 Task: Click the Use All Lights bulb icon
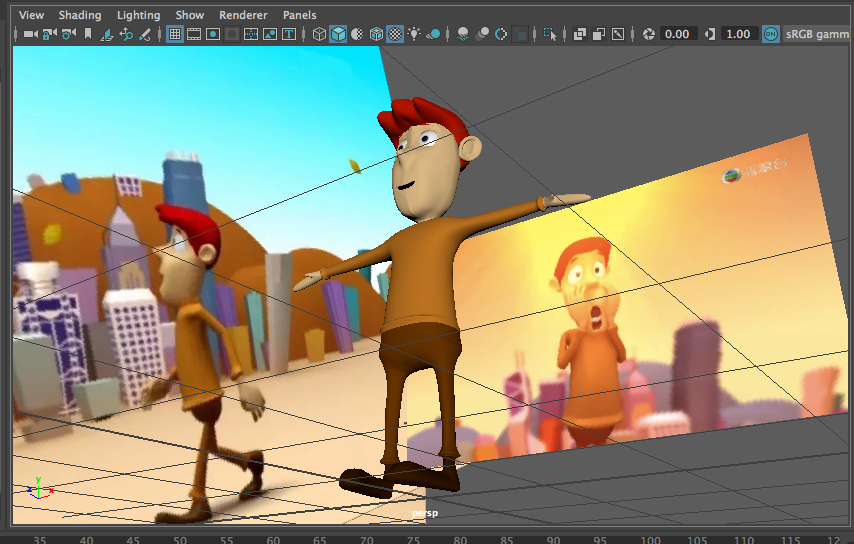point(414,34)
